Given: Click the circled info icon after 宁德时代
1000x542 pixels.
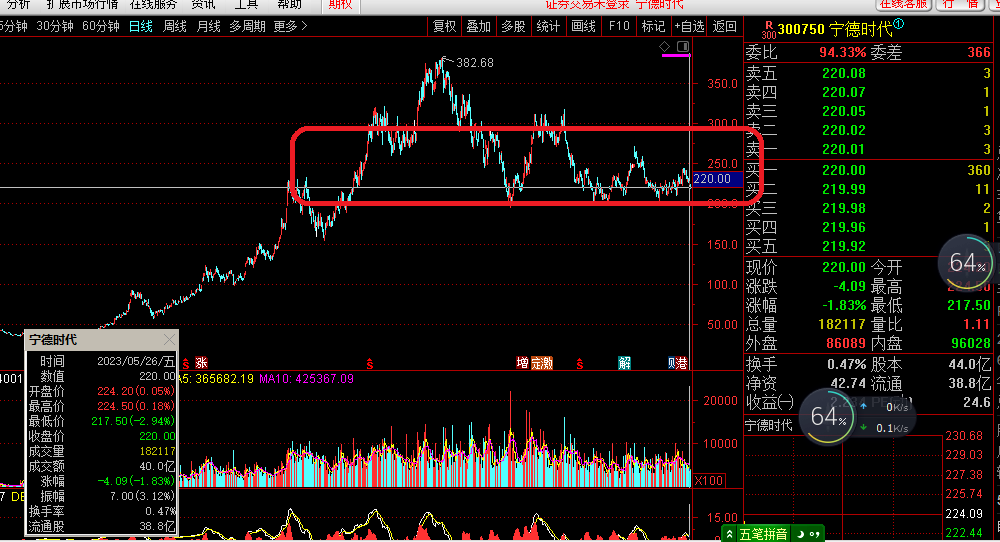Looking at the screenshot, I should click(898, 24).
